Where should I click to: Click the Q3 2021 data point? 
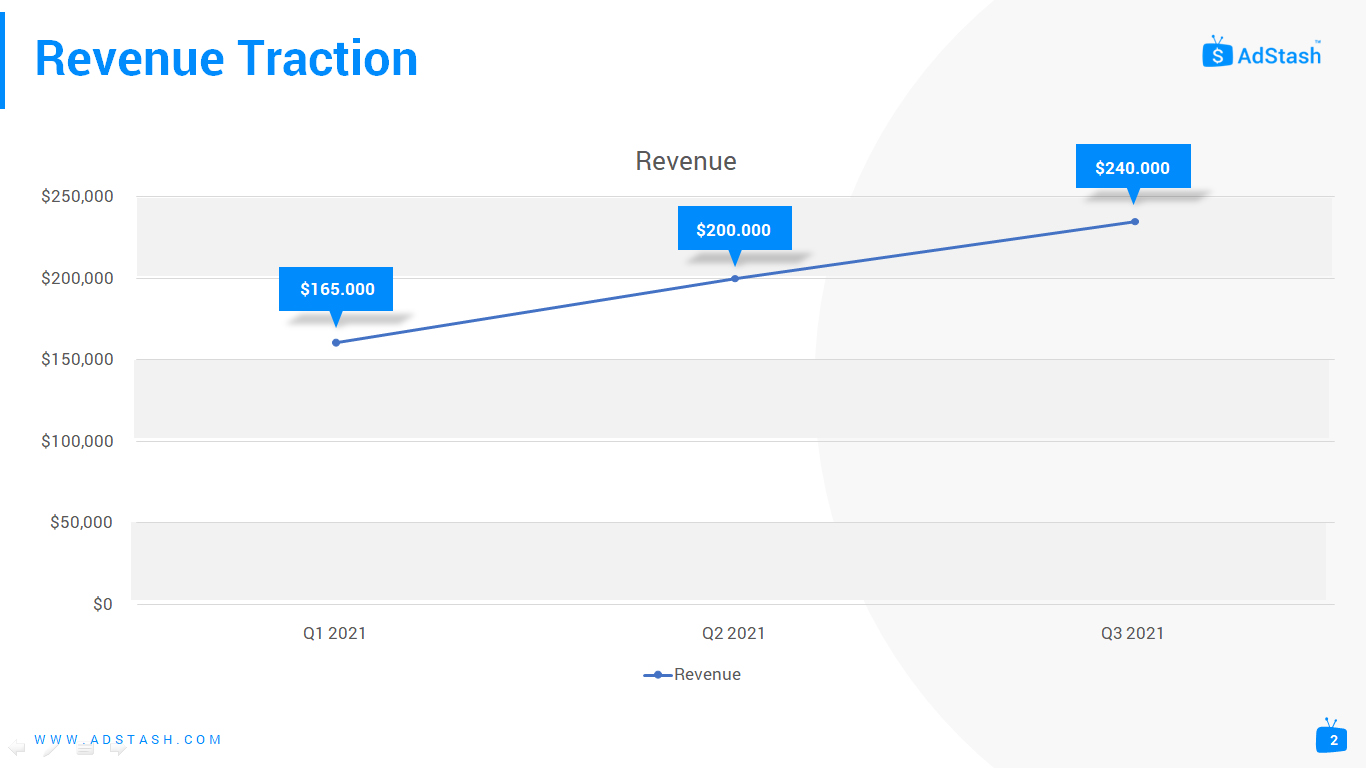point(1135,221)
